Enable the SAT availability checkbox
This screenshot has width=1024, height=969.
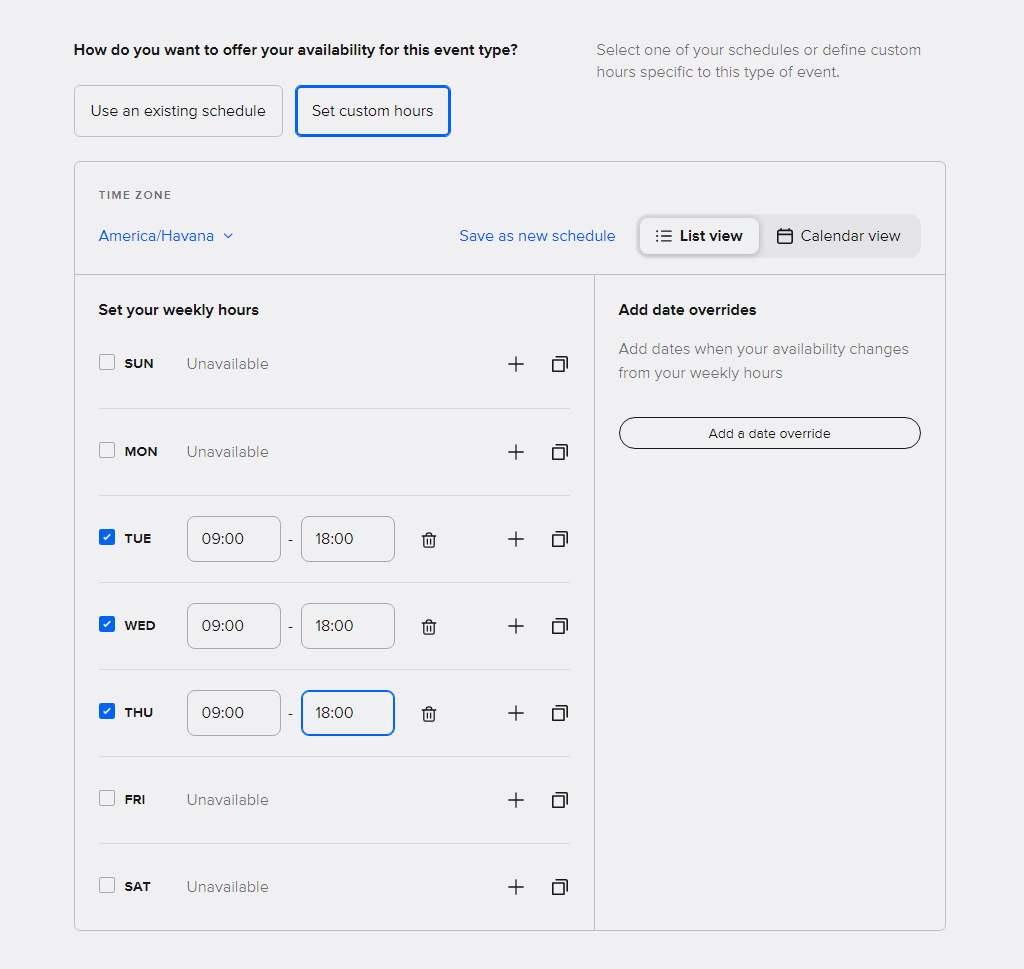(107, 885)
